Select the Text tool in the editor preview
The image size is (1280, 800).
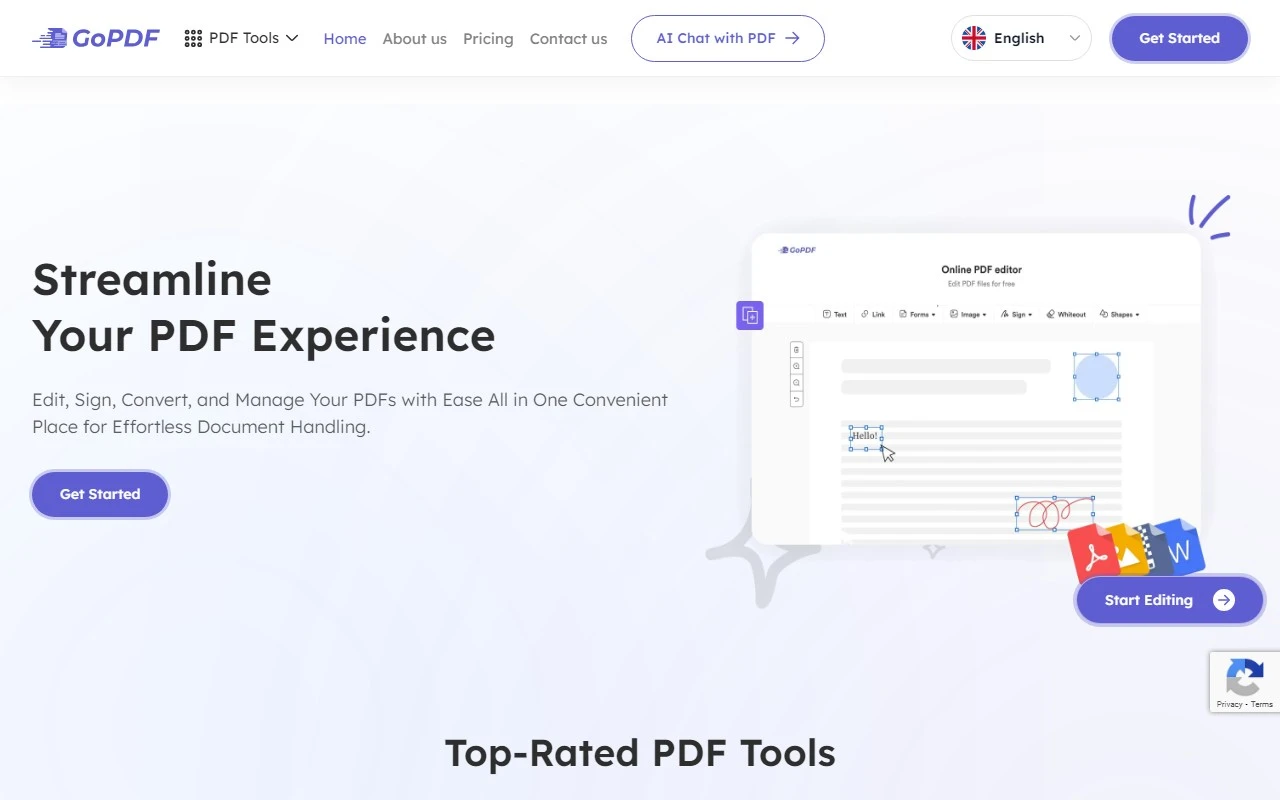(835, 314)
